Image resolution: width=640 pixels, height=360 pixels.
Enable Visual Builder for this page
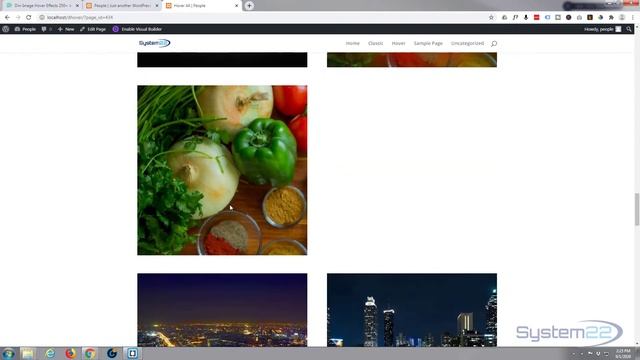pos(138,29)
